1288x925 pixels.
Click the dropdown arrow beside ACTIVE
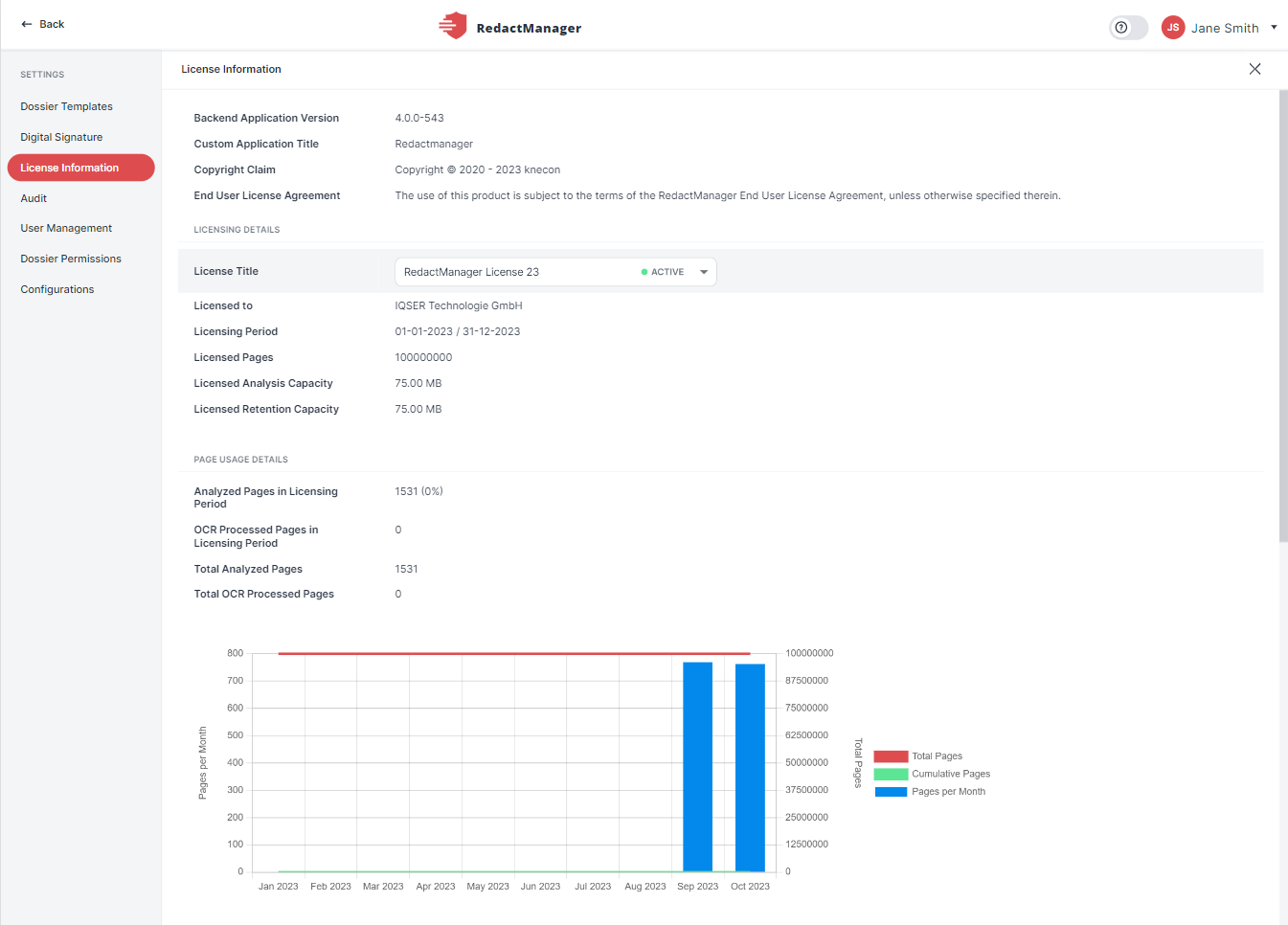pyautogui.click(x=704, y=272)
